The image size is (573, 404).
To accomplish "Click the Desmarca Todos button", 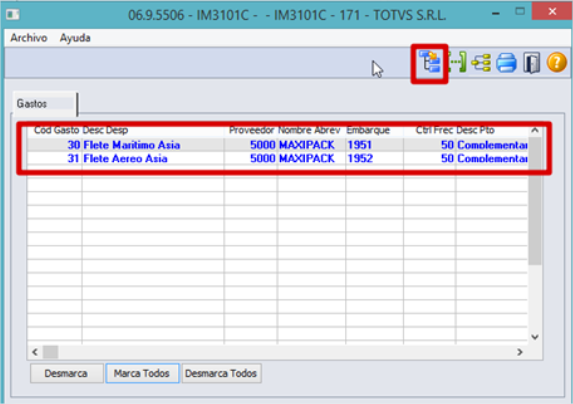I will click(x=221, y=373).
